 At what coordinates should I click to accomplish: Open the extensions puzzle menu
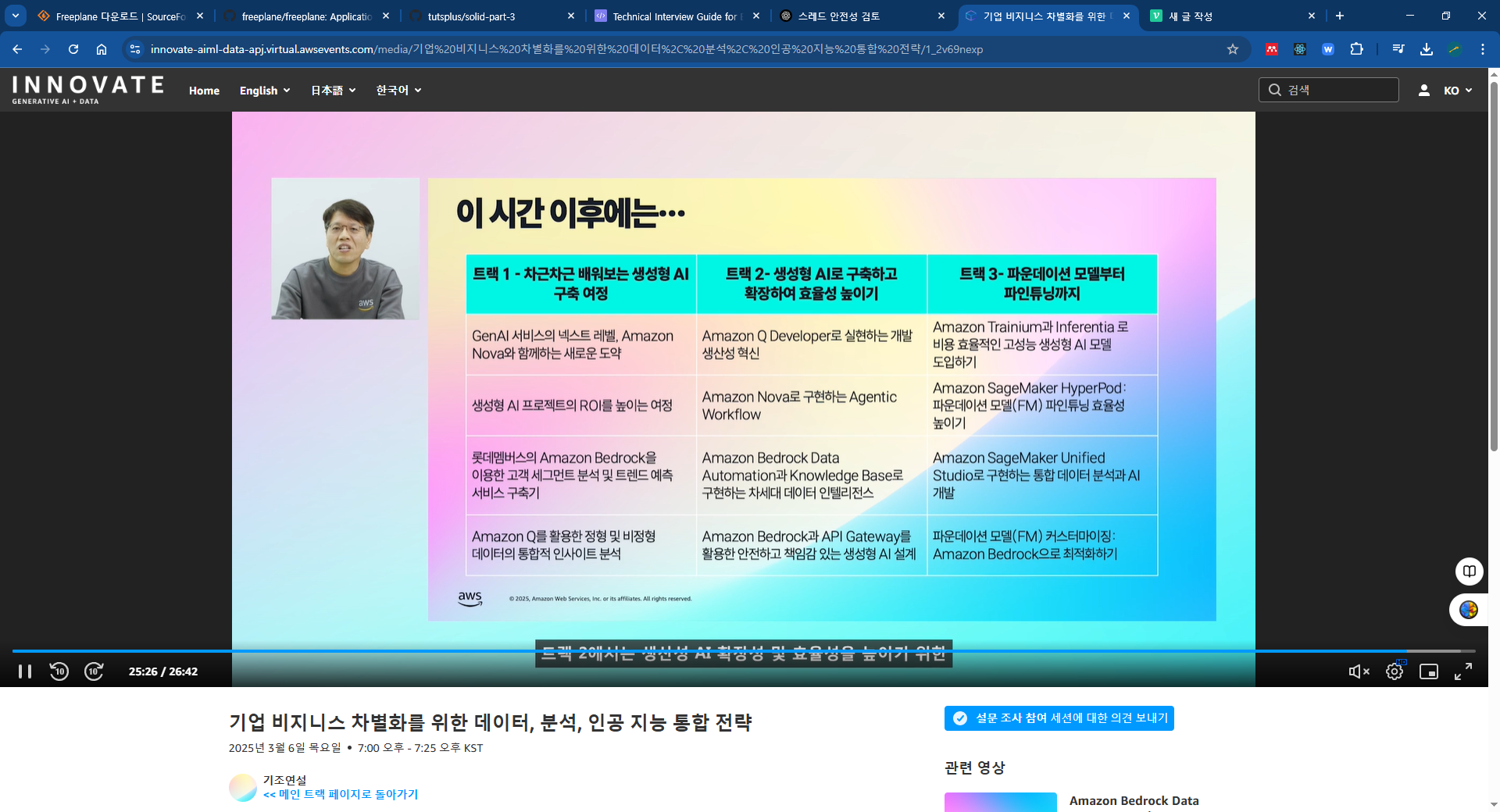click(x=1357, y=49)
